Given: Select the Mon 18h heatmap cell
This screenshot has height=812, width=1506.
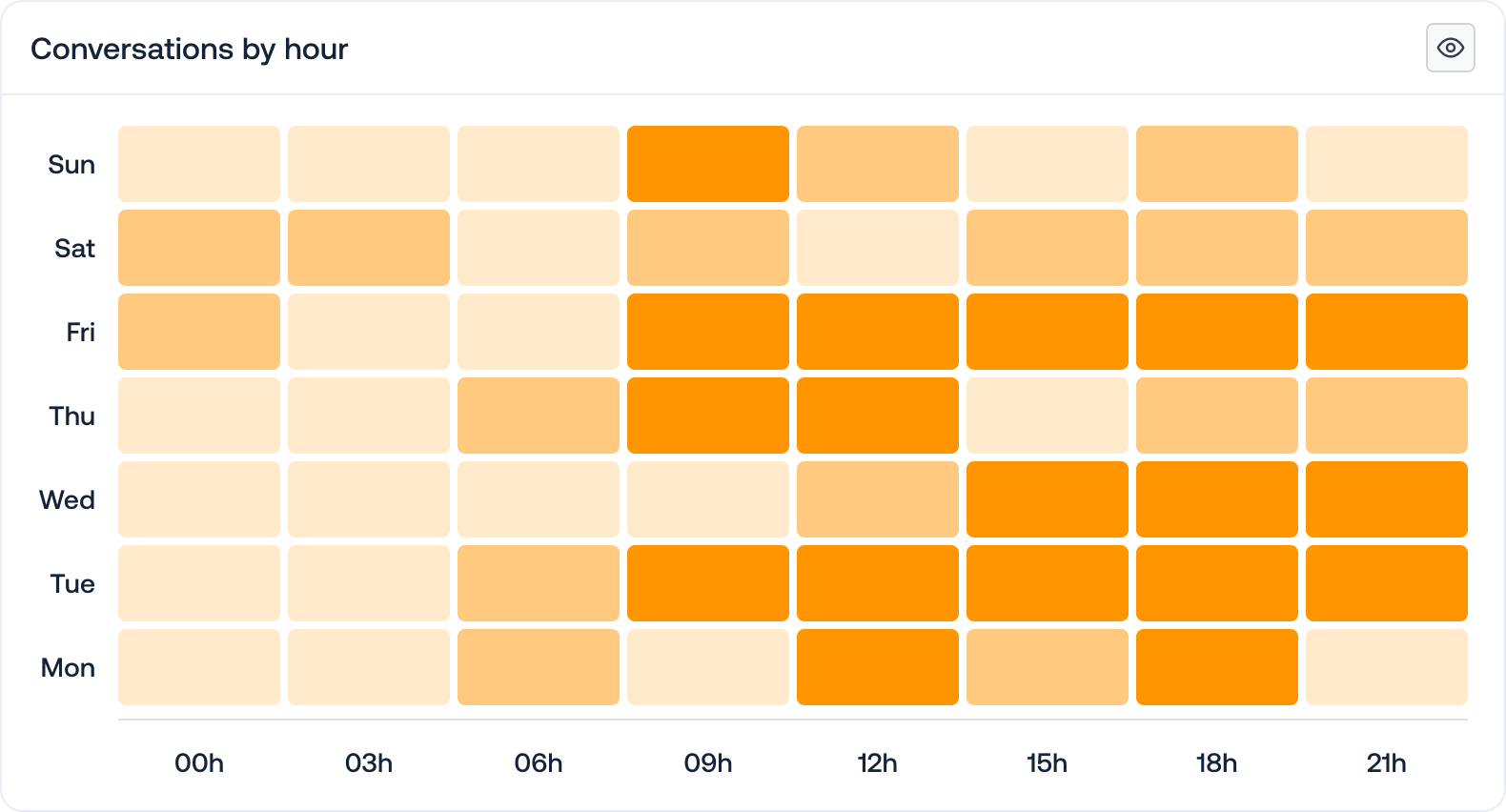Looking at the screenshot, I should [x=1215, y=667].
